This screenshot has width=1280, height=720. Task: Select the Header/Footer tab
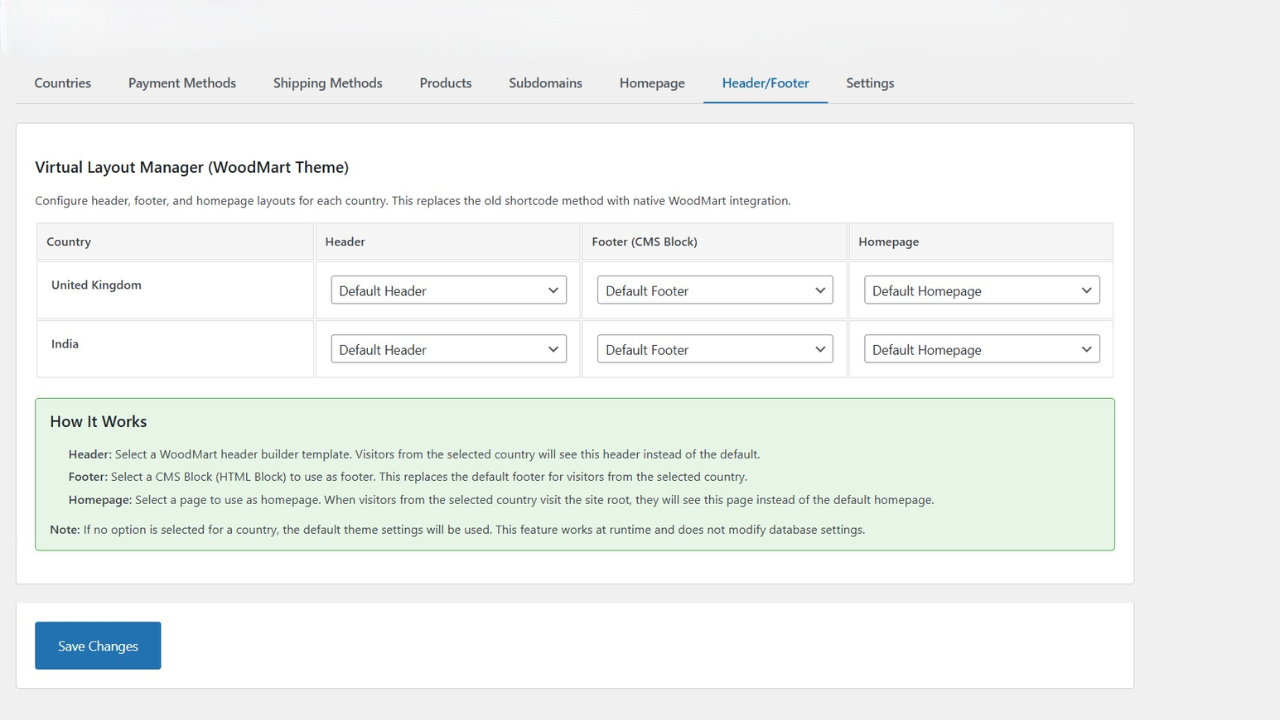pos(765,83)
